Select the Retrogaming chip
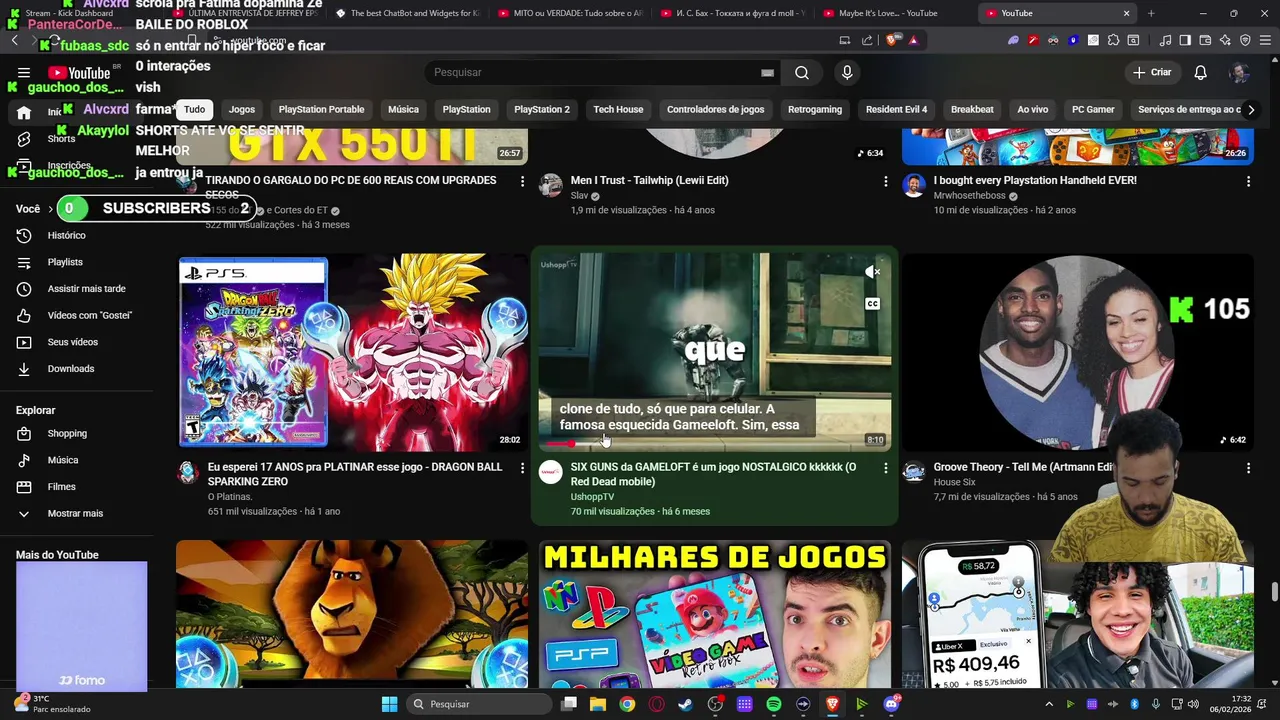 point(815,109)
